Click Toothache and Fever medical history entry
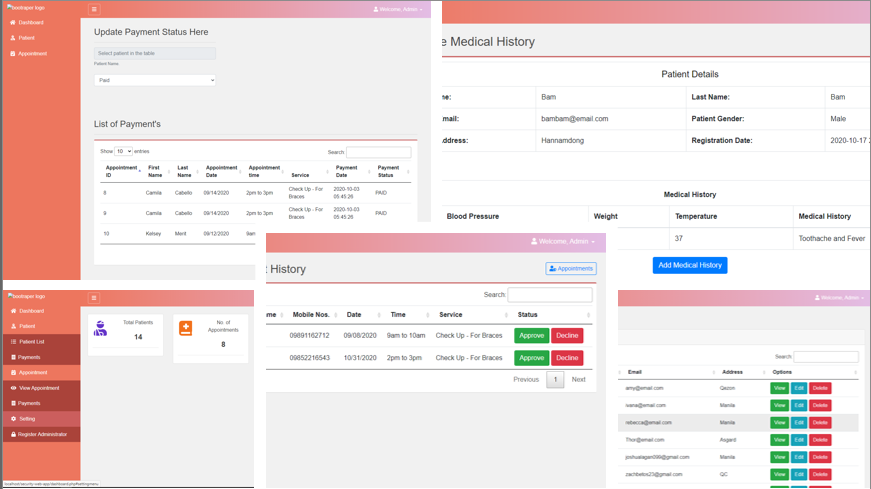 [x=832, y=238]
